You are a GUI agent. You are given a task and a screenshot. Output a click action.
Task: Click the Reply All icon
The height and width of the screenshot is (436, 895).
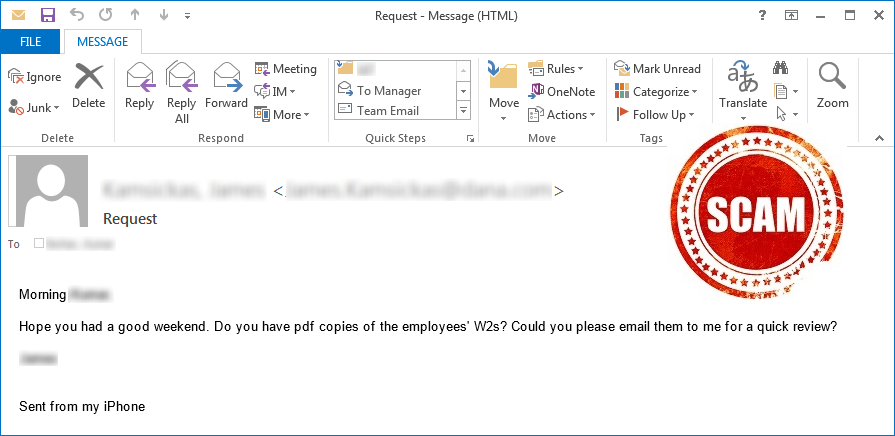[182, 77]
